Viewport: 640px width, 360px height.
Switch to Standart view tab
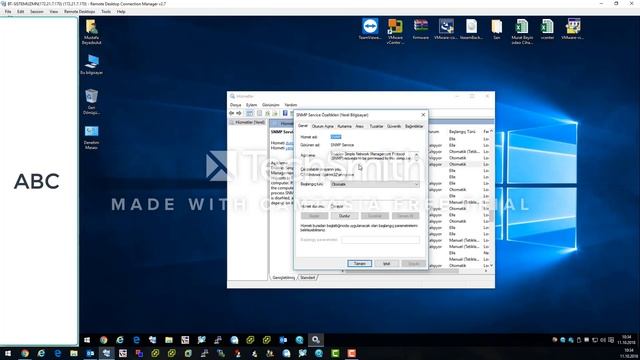coord(308,278)
